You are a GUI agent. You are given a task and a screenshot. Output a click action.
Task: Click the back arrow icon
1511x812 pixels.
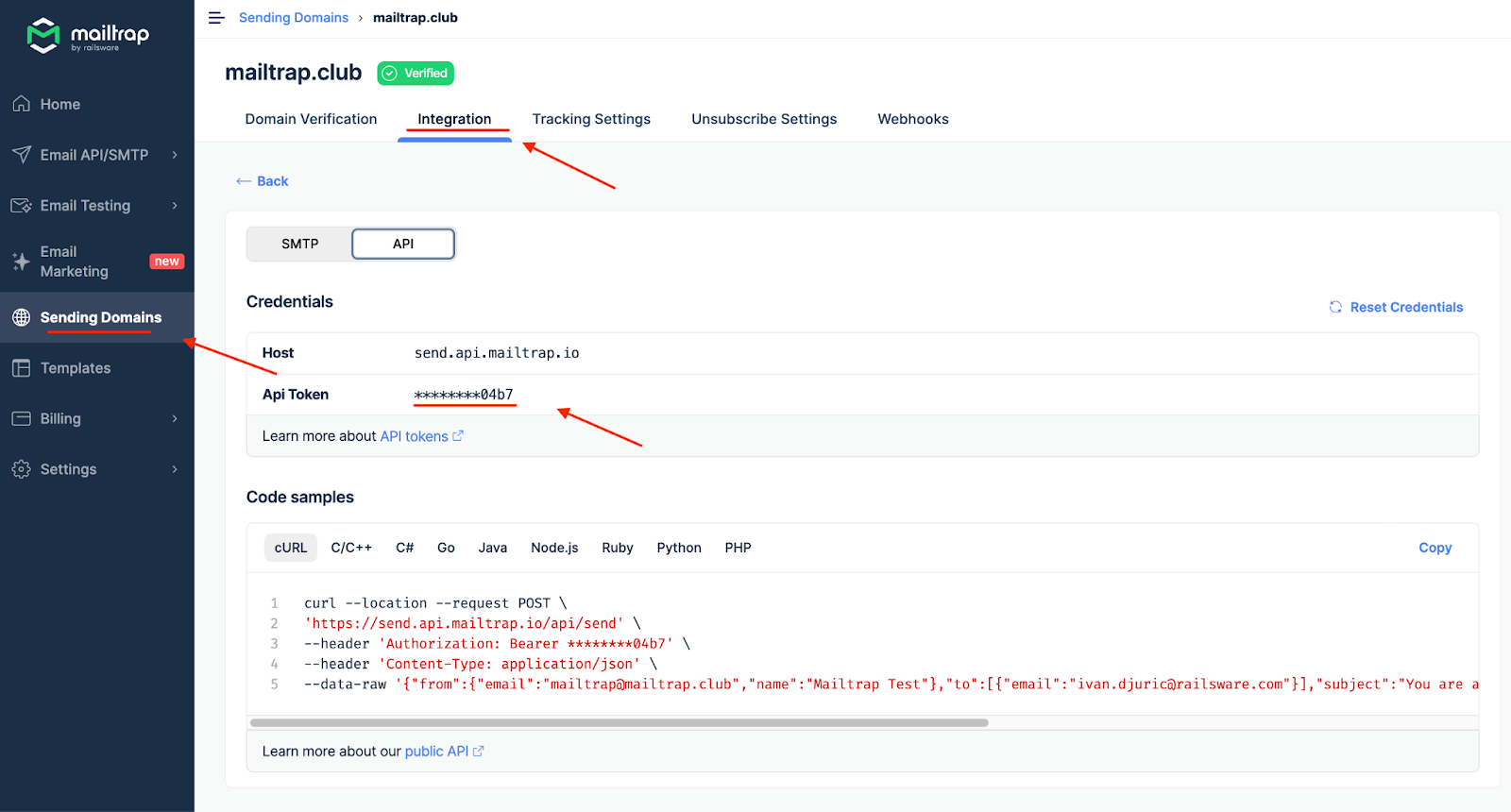[x=244, y=181]
